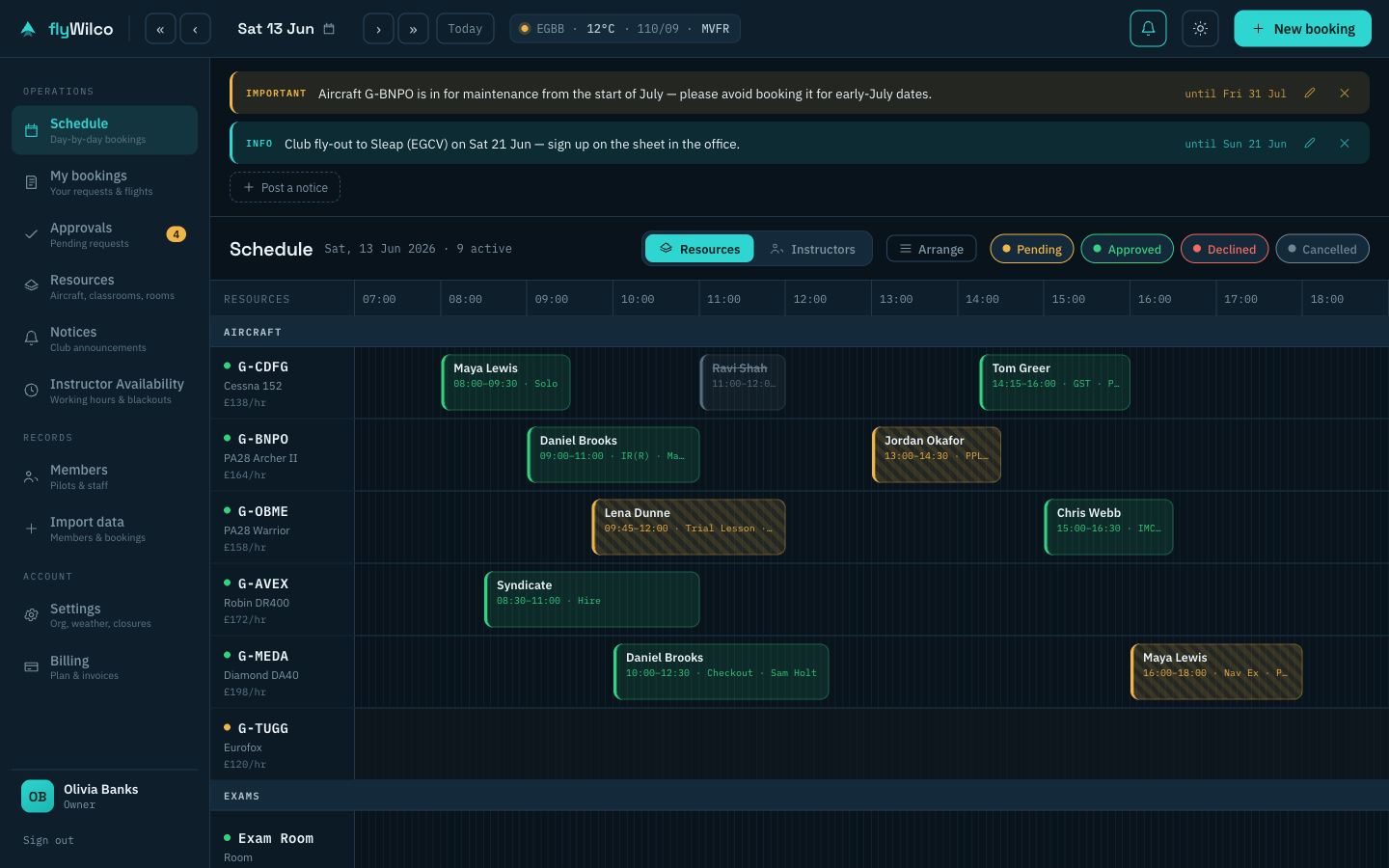Open Chris Webb 15:00 booking

point(1108,527)
